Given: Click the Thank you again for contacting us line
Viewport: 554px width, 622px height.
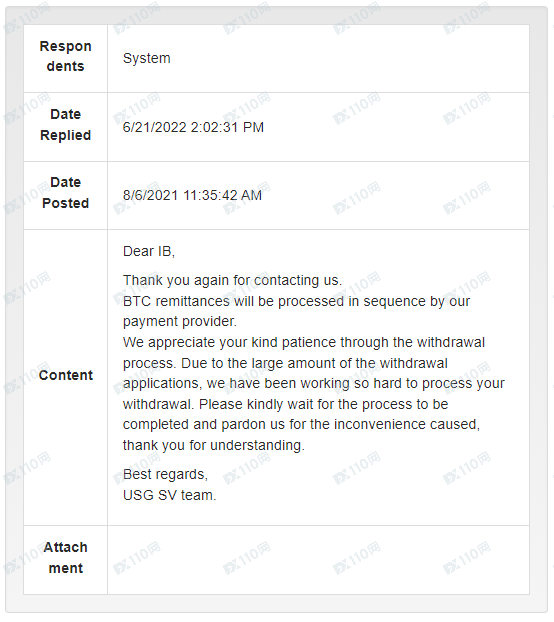Looking at the screenshot, I should click(232, 280).
